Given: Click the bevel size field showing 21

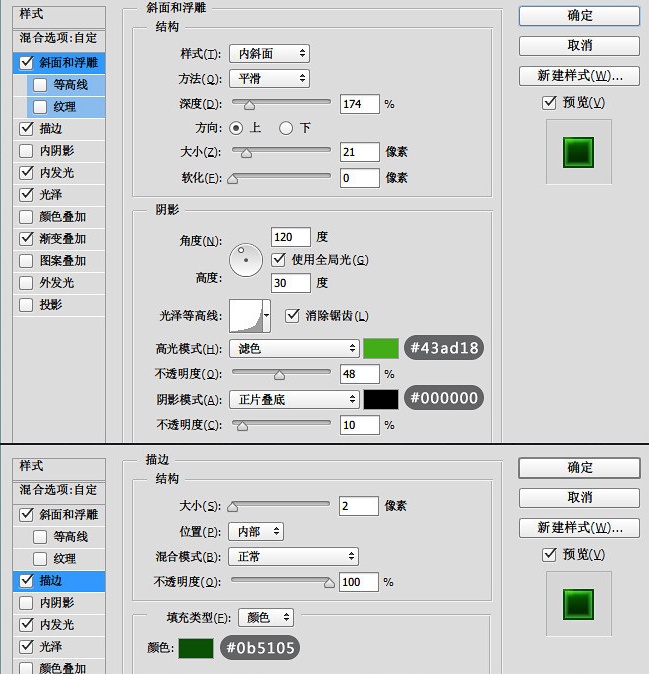Looking at the screenshot, I should [360, 152].
